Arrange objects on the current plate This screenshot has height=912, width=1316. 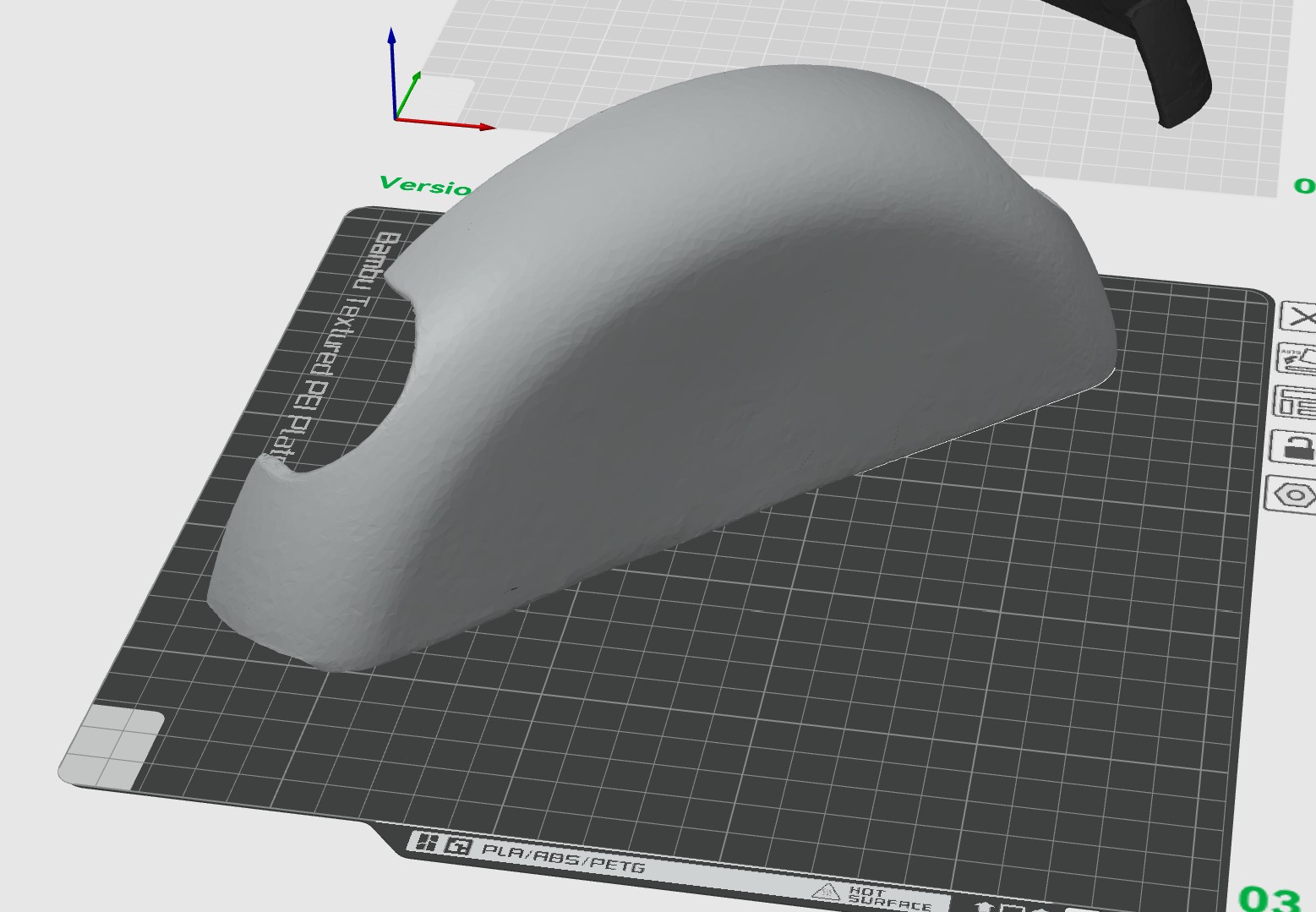pyautogui.click(x=1296, y=402)
